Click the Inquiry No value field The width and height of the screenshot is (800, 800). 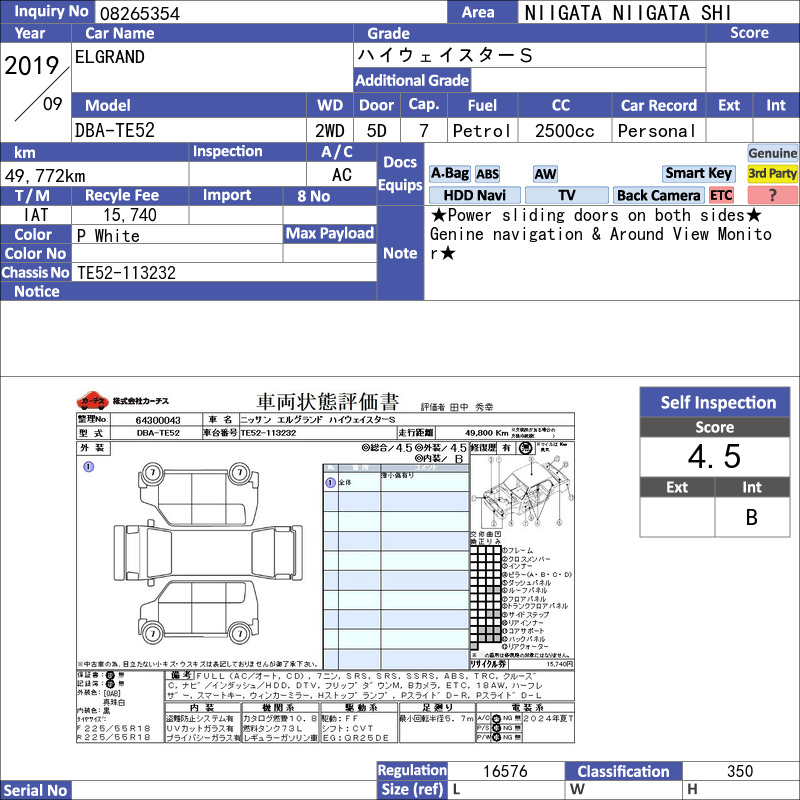[270, 13]
